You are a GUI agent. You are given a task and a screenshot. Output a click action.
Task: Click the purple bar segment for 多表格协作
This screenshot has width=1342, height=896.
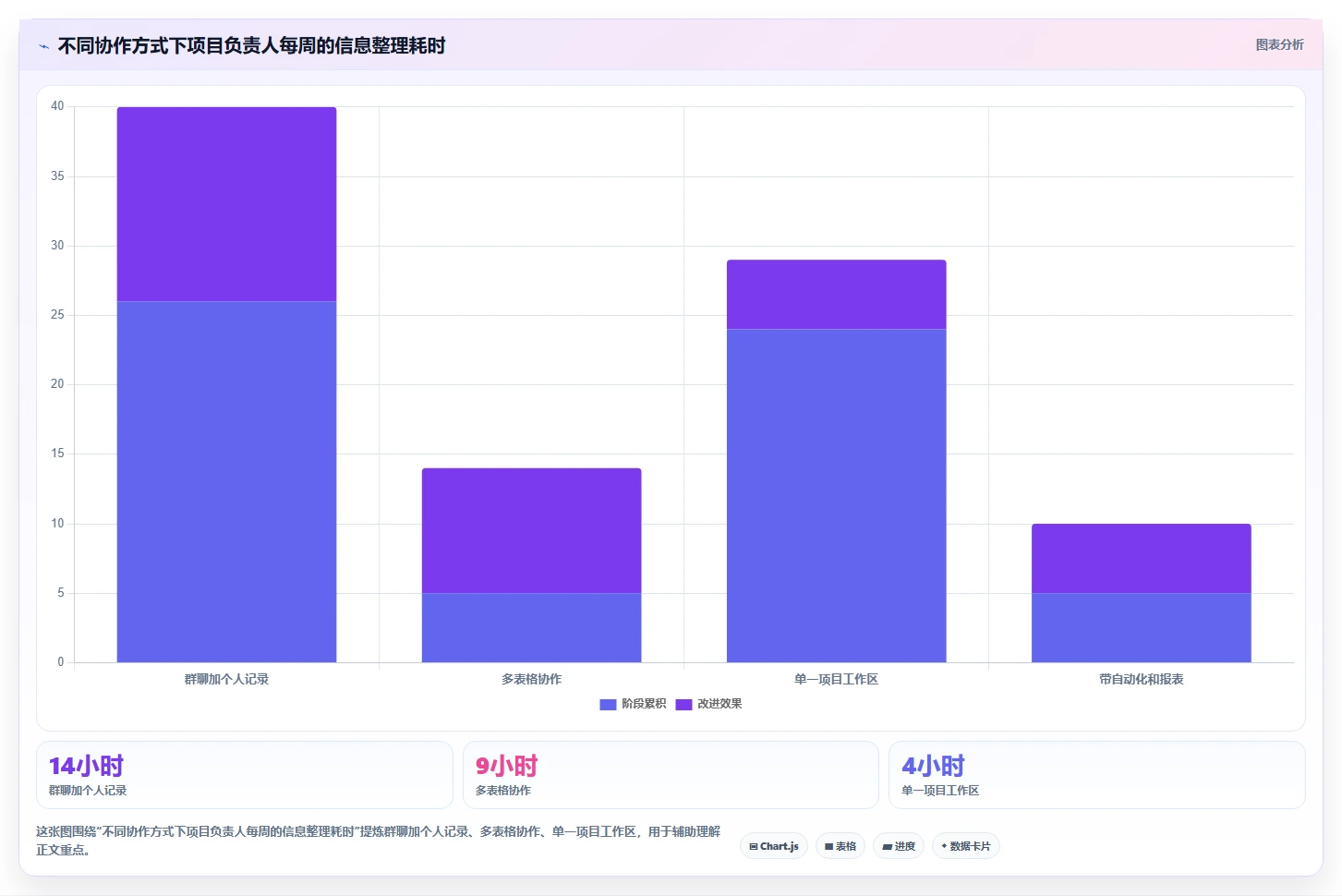point(532,530)
